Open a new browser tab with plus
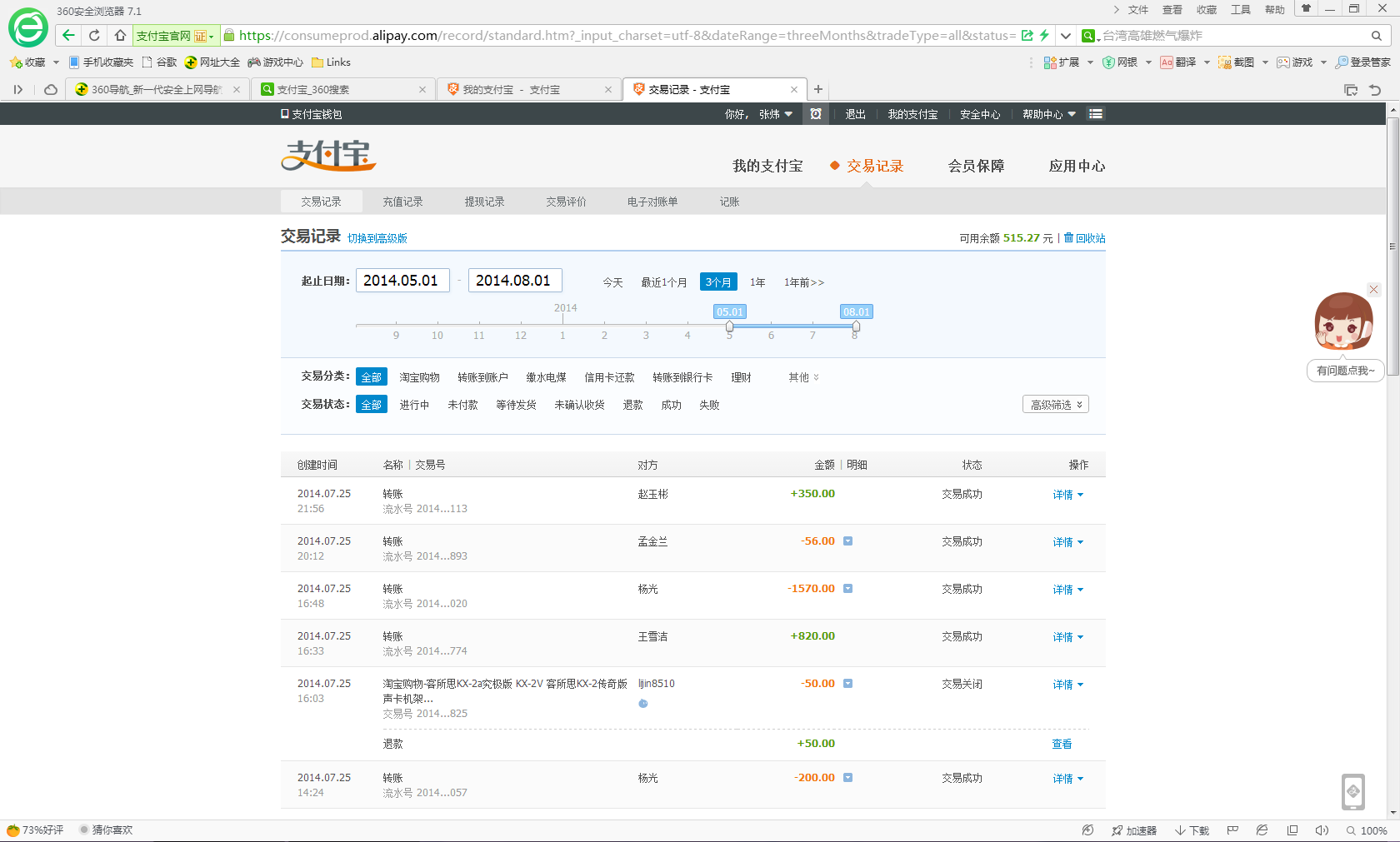Screen dimensions: 1400x842 pyautogui.click(x=818, y=89)
